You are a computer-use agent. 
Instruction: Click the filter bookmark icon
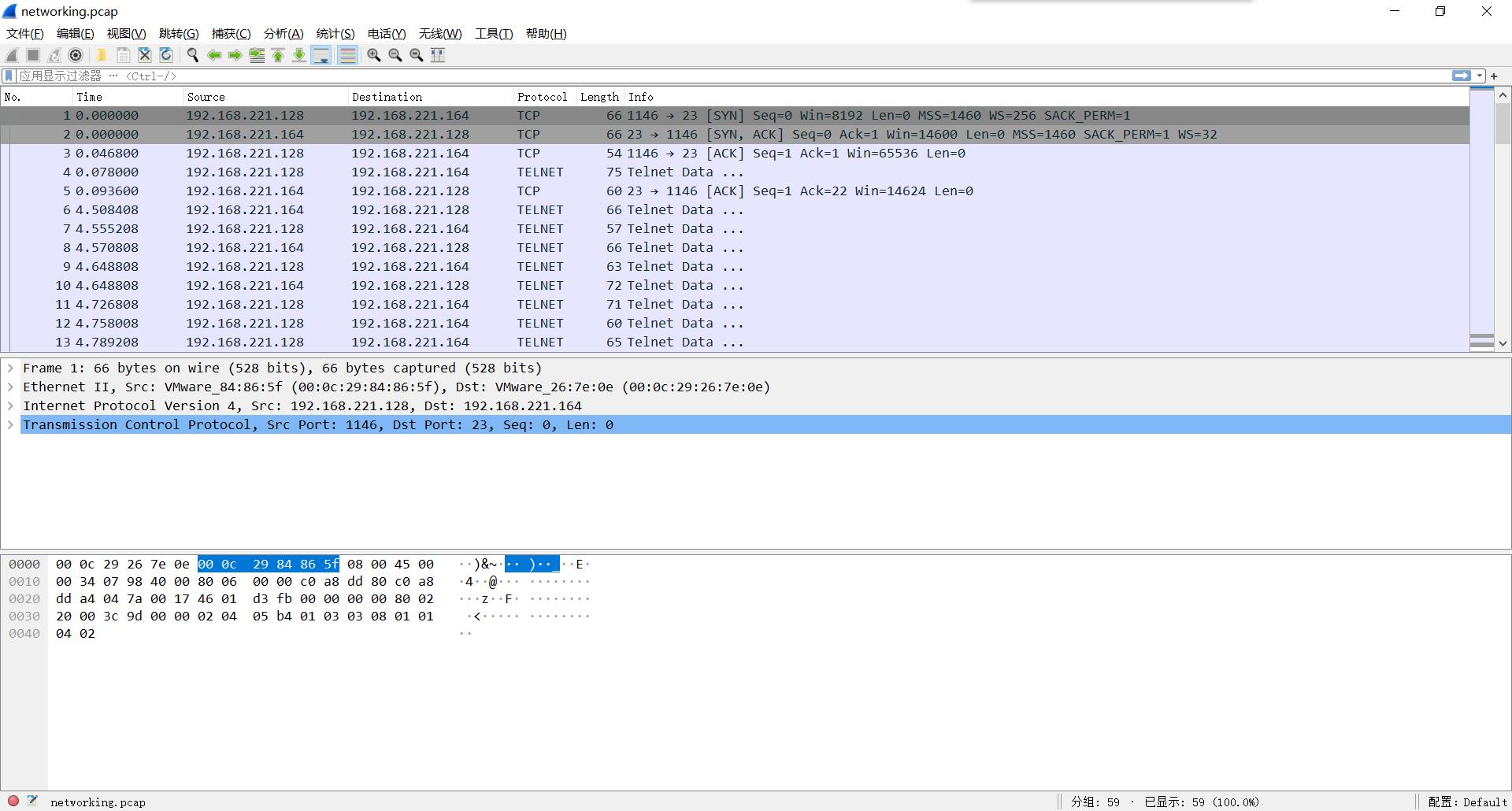click(x=9, y=76)
